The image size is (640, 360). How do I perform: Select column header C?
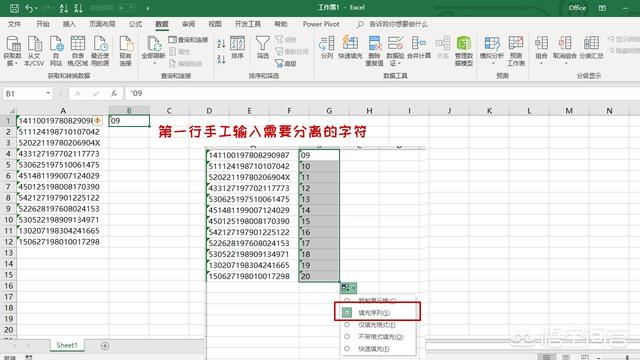tap(169, 111)
